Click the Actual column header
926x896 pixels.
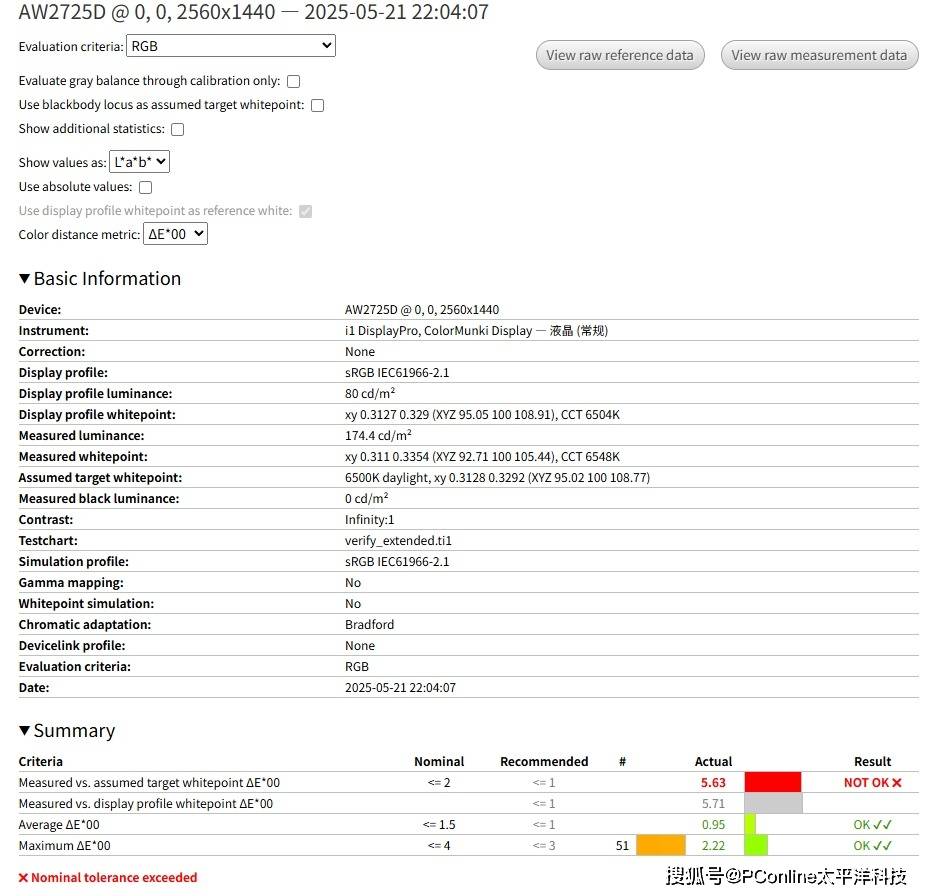point(713,761)
